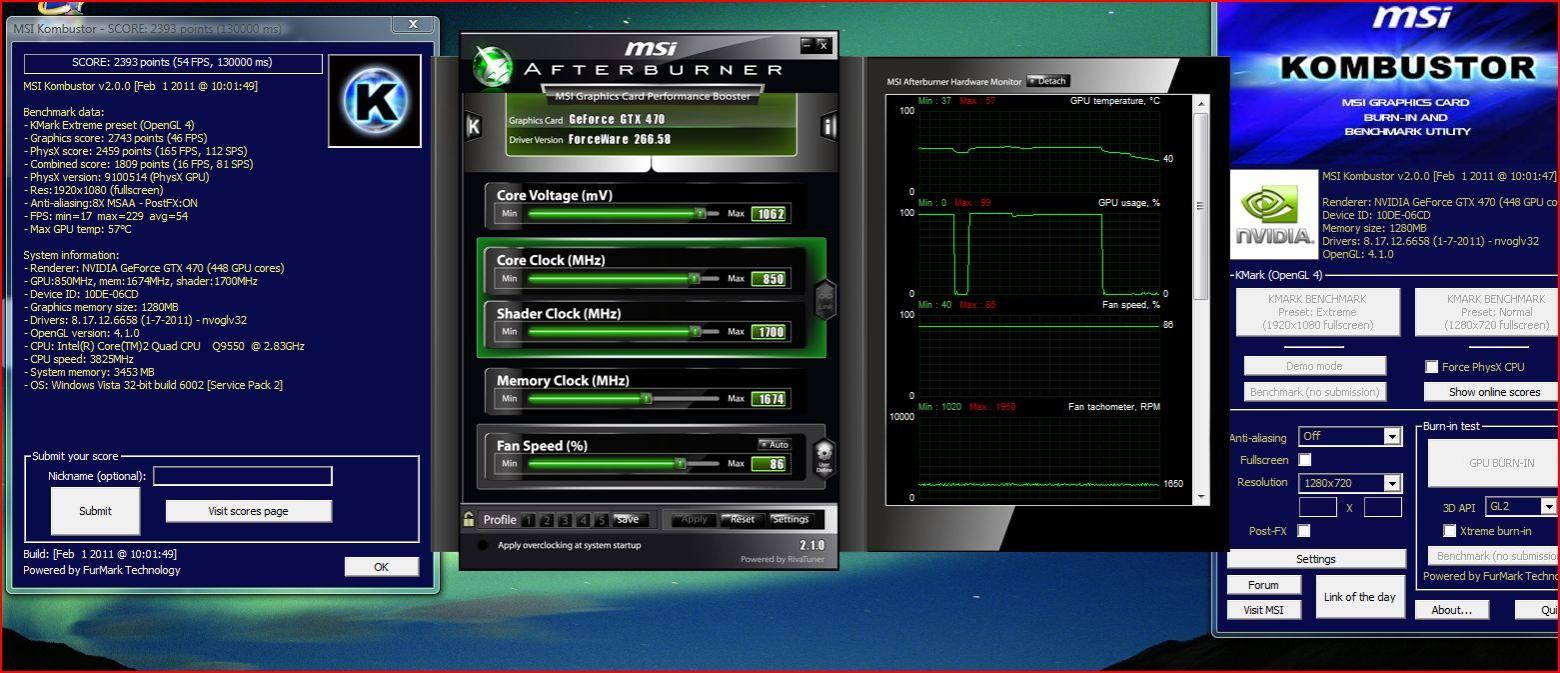Unlock profiles with the padlock icon
This screenshot has height=673, width=1560.
click(x=468, y=519)
